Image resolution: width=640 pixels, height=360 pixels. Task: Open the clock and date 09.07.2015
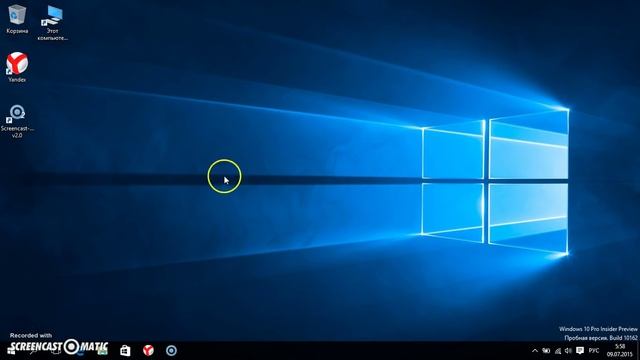pyautogui.click(x=620, y=351)
